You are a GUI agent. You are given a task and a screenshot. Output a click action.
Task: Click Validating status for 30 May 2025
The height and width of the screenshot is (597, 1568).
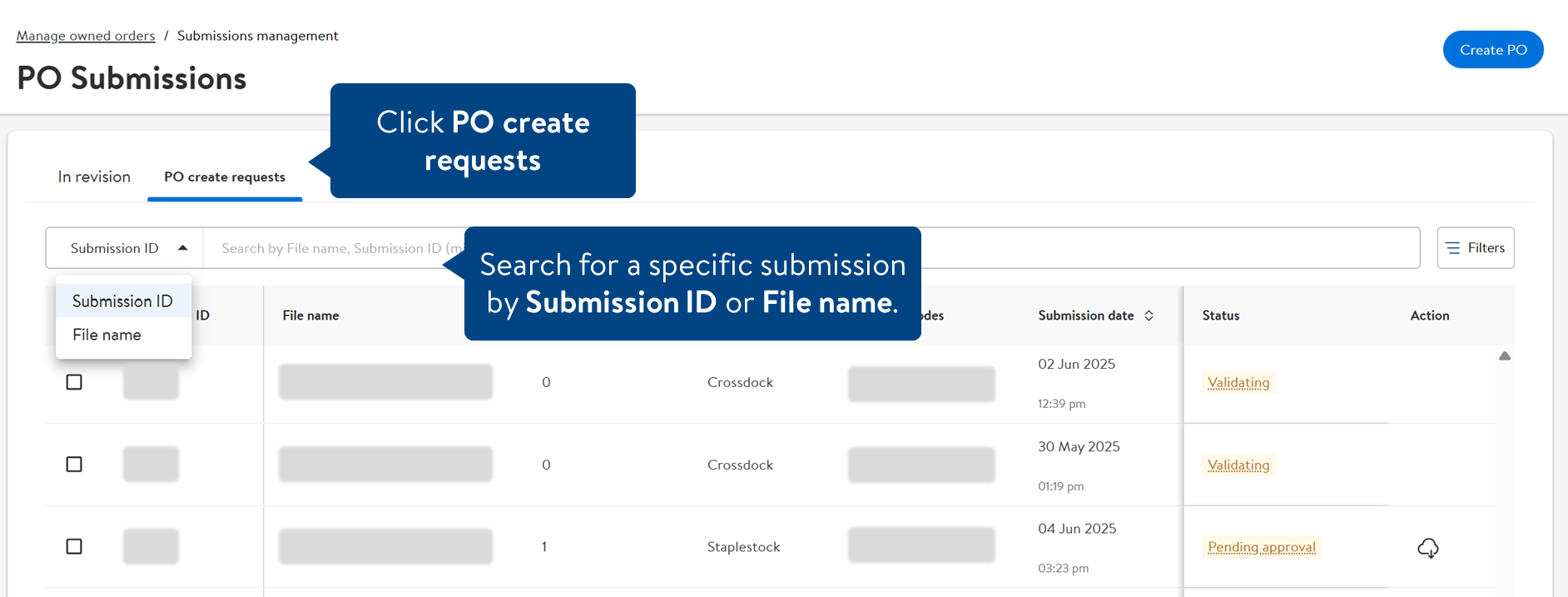tap(1238, 465)
